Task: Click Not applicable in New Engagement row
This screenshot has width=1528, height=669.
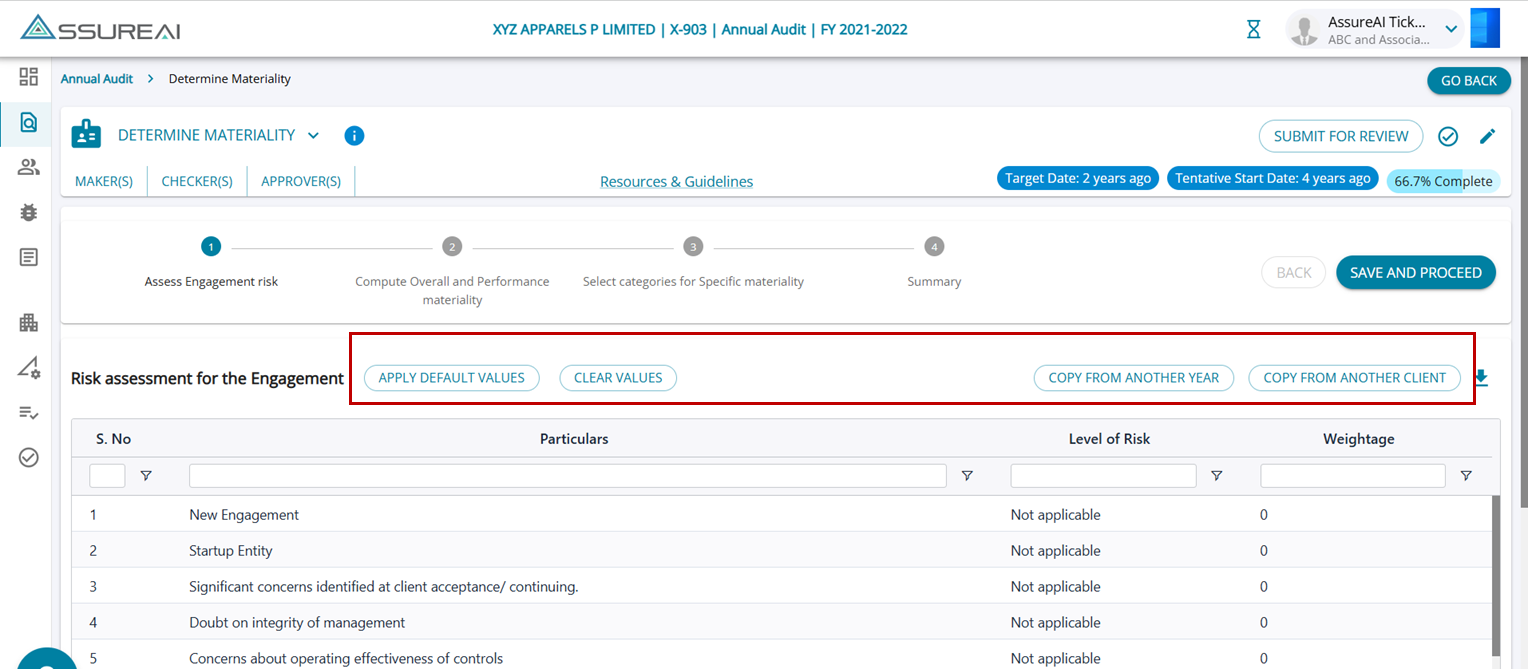Action: click(x=1055, y=515)
